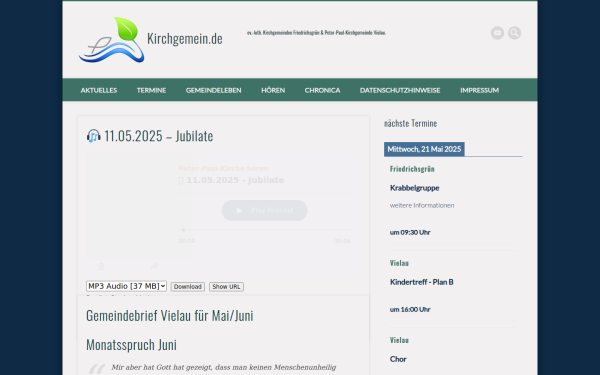600x375 pixels.
Task: Click the Kirchgemein.de leaf logo
Action: [111, 40]
